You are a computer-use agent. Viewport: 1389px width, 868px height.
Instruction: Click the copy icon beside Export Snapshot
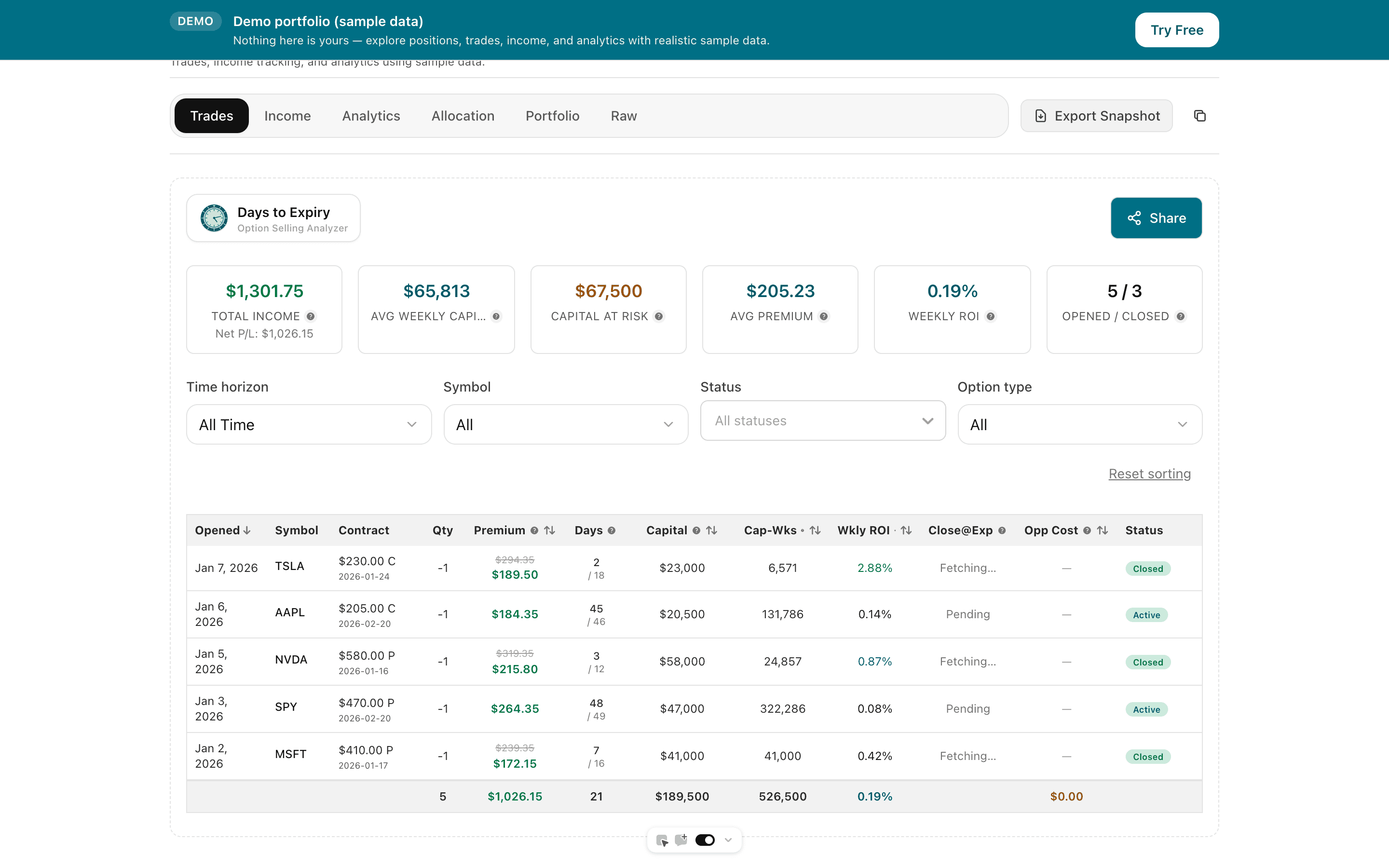coord(1199,115)
